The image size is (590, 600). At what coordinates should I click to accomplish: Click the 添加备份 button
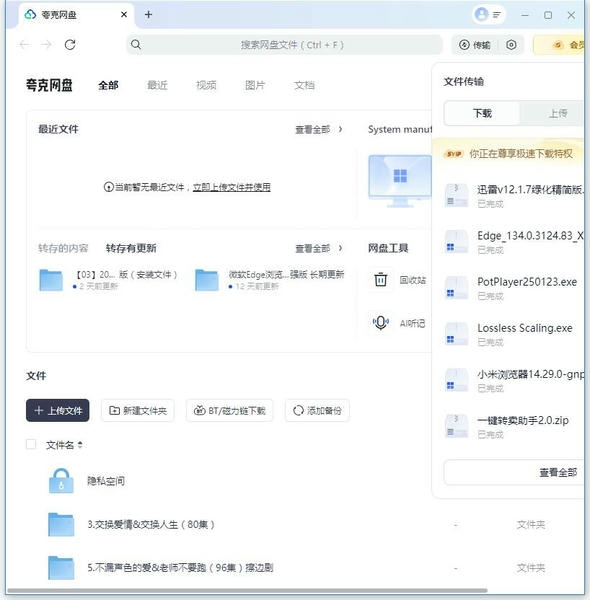point(317,411)
